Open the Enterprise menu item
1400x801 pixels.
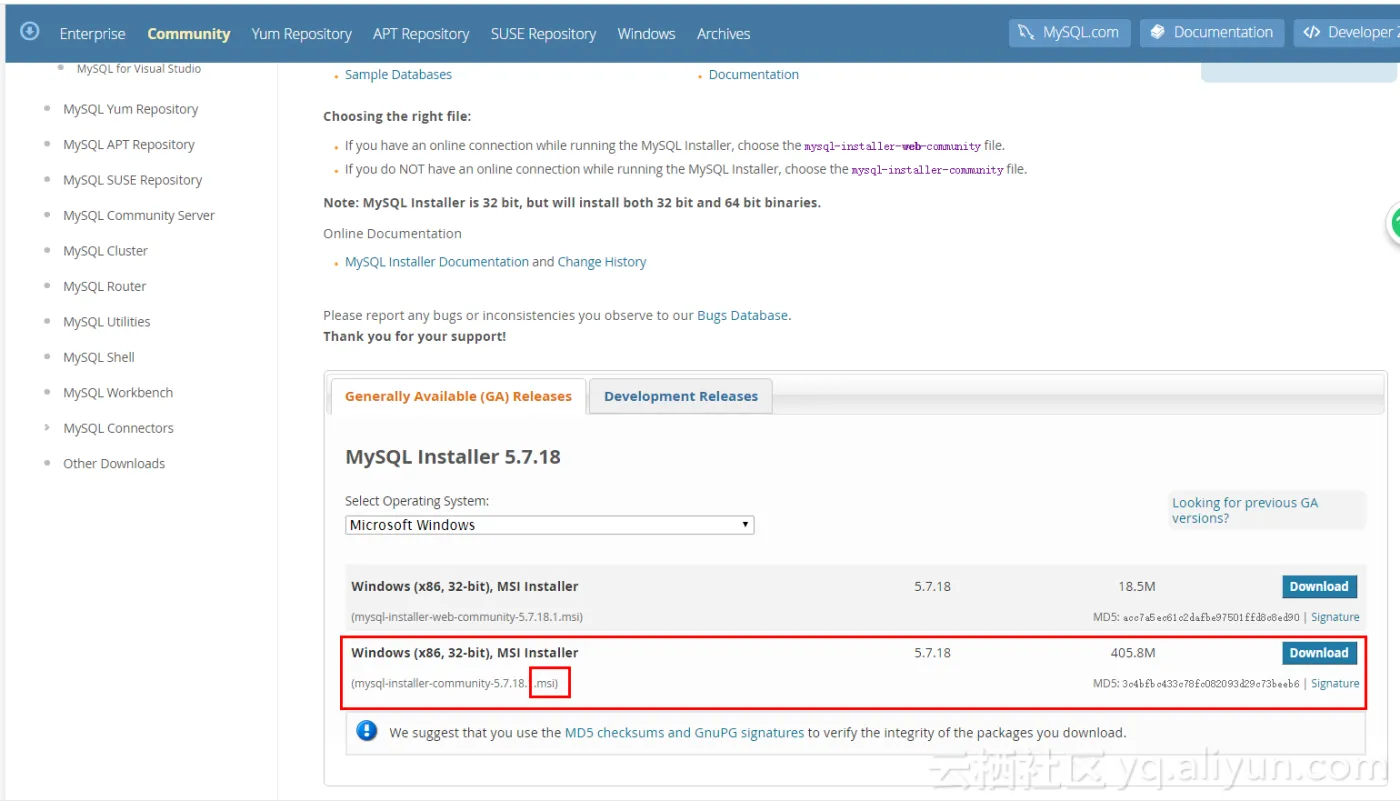93,34
